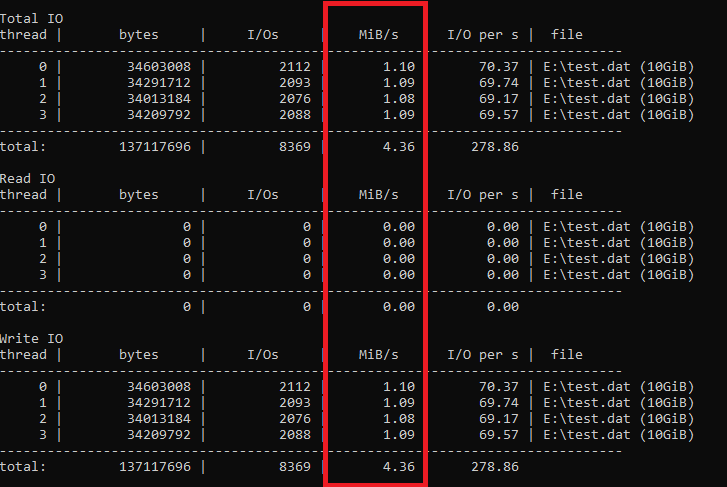Click 34603008 bytes in Total IO thread 0
Viewport: 727px width, 487px height.
tap(159, 67)
